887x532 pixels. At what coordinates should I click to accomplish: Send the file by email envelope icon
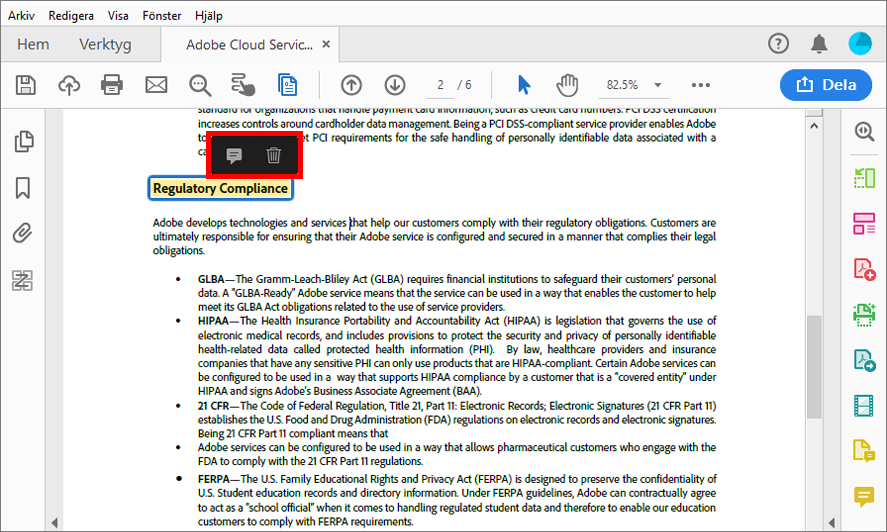(156, 85)
